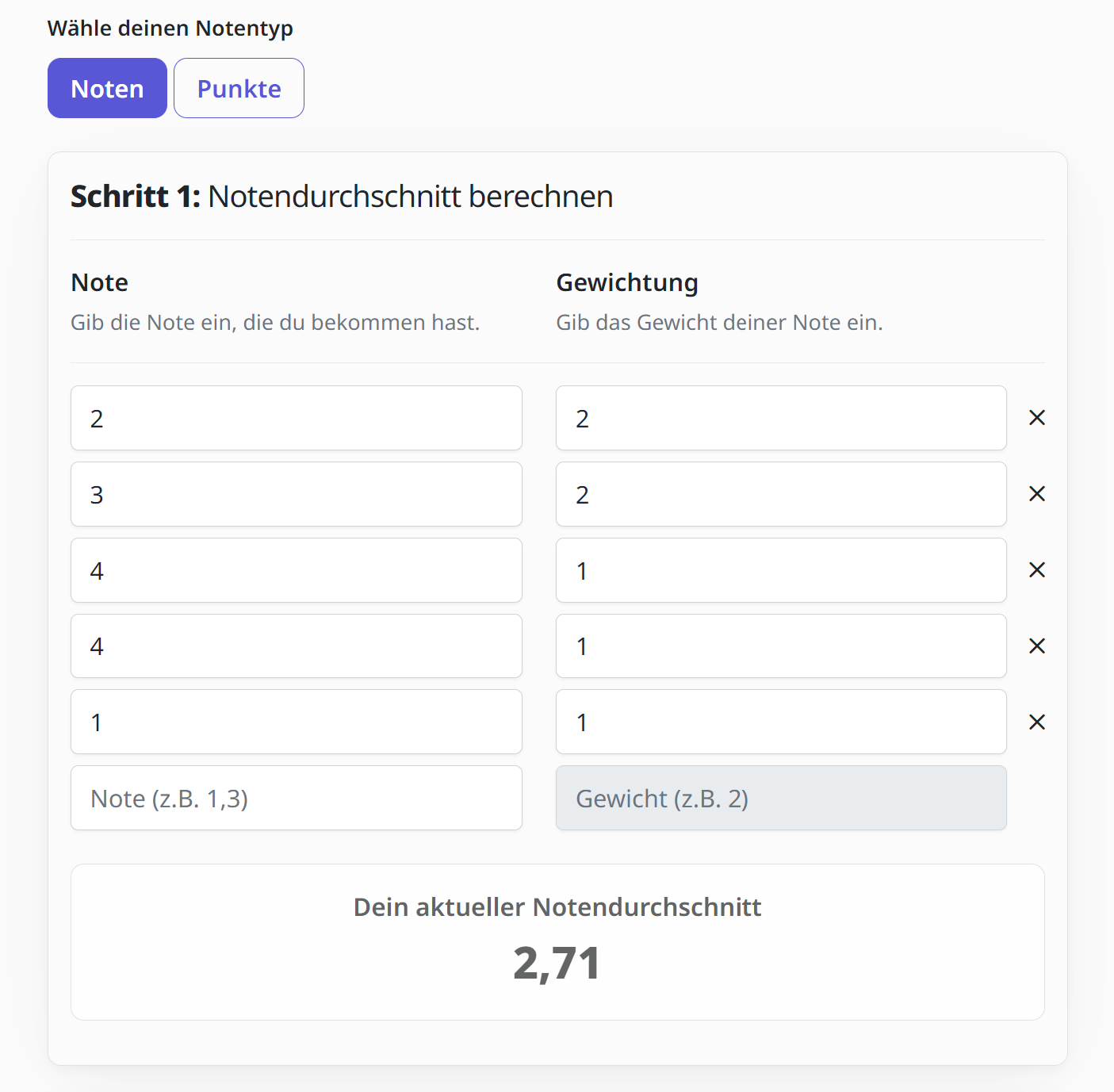
Task: Remove the first grade row with X
Action: coord(1036,418)
